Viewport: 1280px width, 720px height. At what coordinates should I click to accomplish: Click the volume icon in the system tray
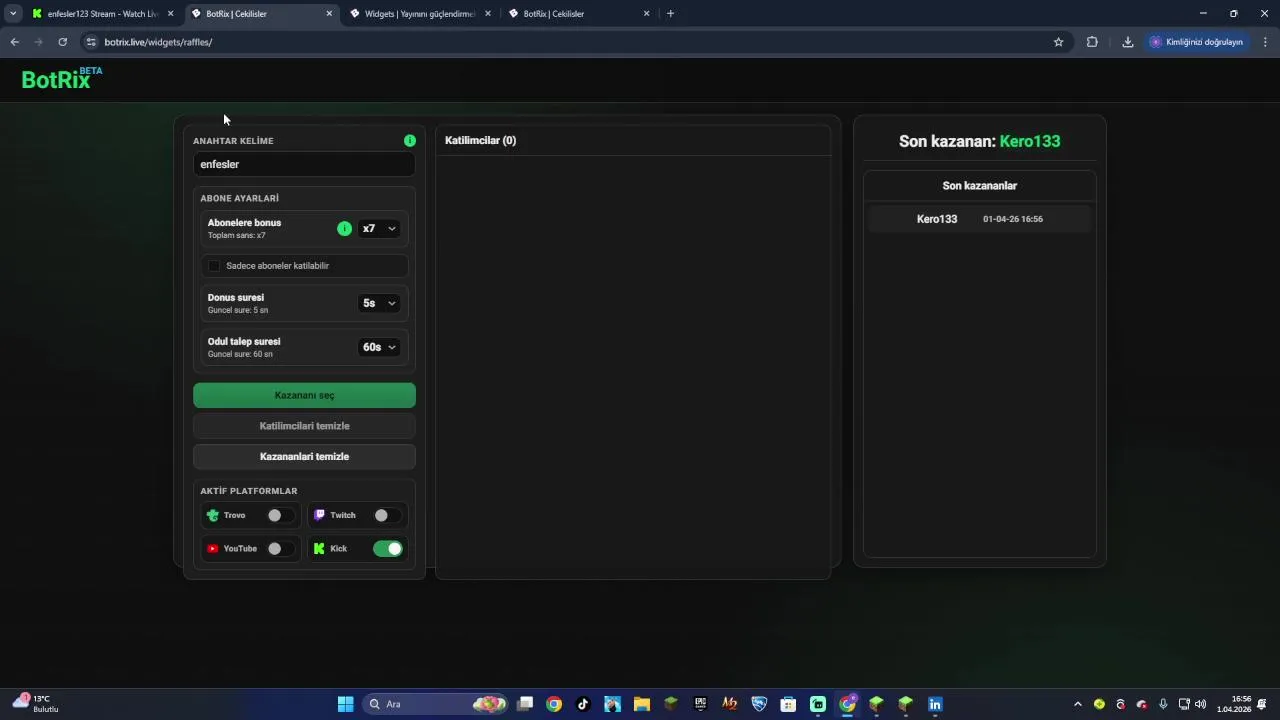pos(1201,704)
